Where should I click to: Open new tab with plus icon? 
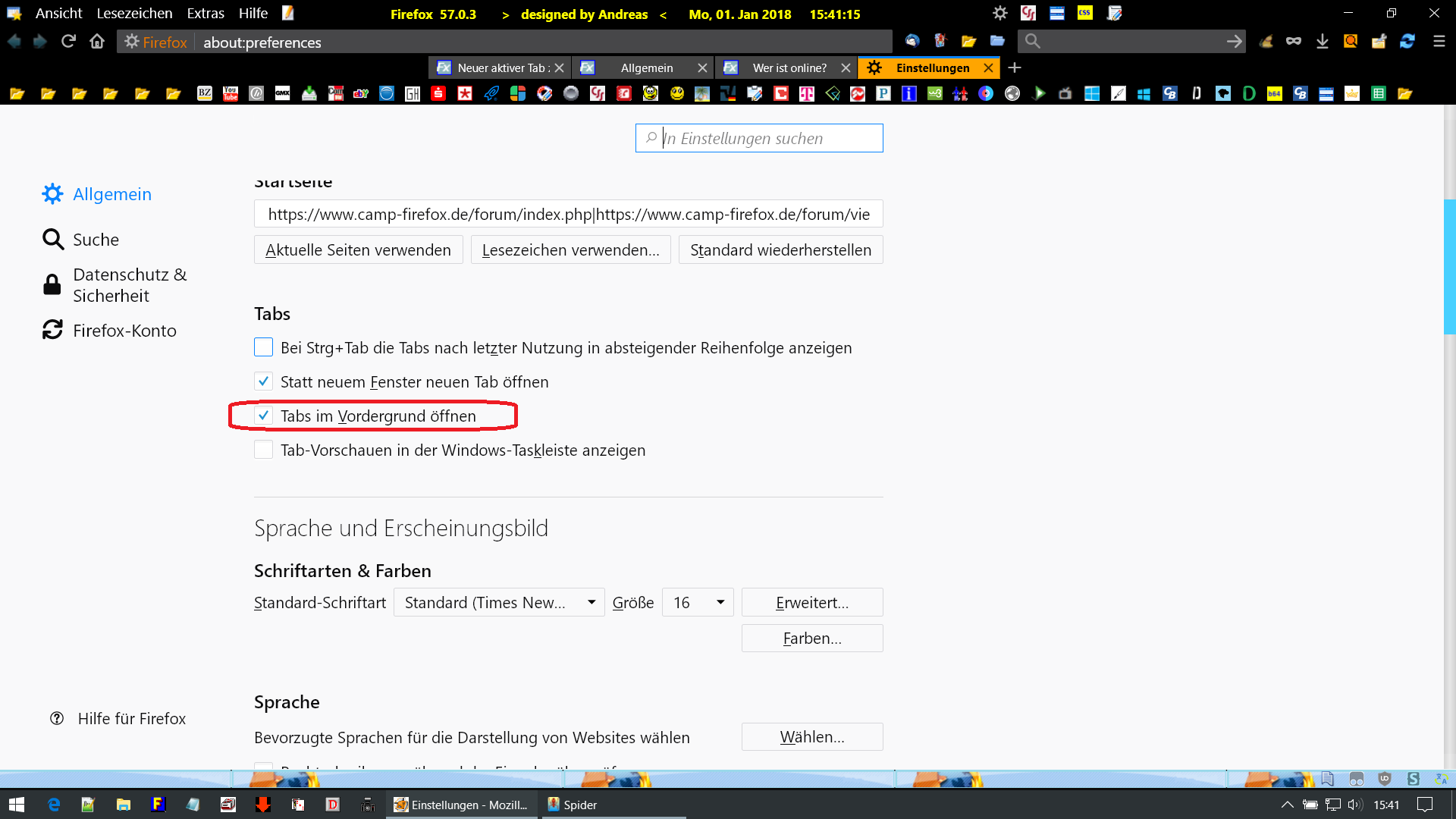[1015, 67]
